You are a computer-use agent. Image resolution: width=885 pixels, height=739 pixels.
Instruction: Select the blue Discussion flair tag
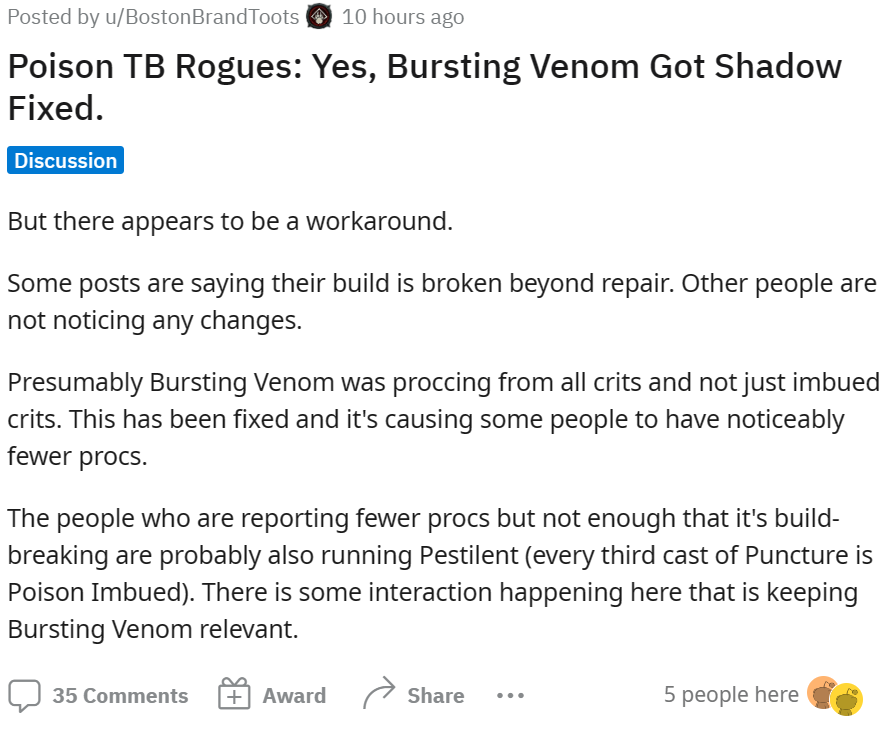point(65,161)
